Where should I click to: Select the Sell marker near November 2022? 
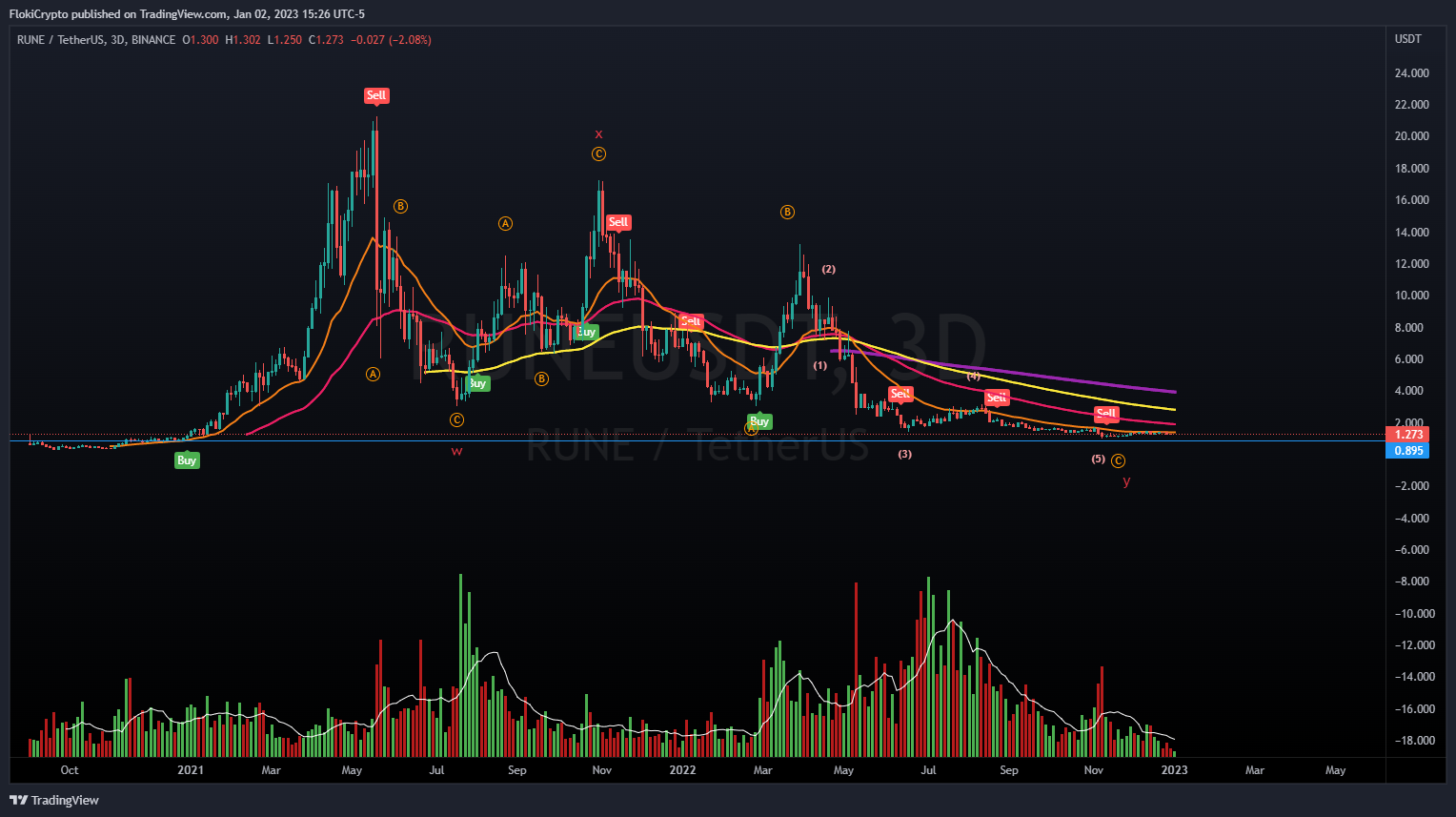(x=1106, y=414)
